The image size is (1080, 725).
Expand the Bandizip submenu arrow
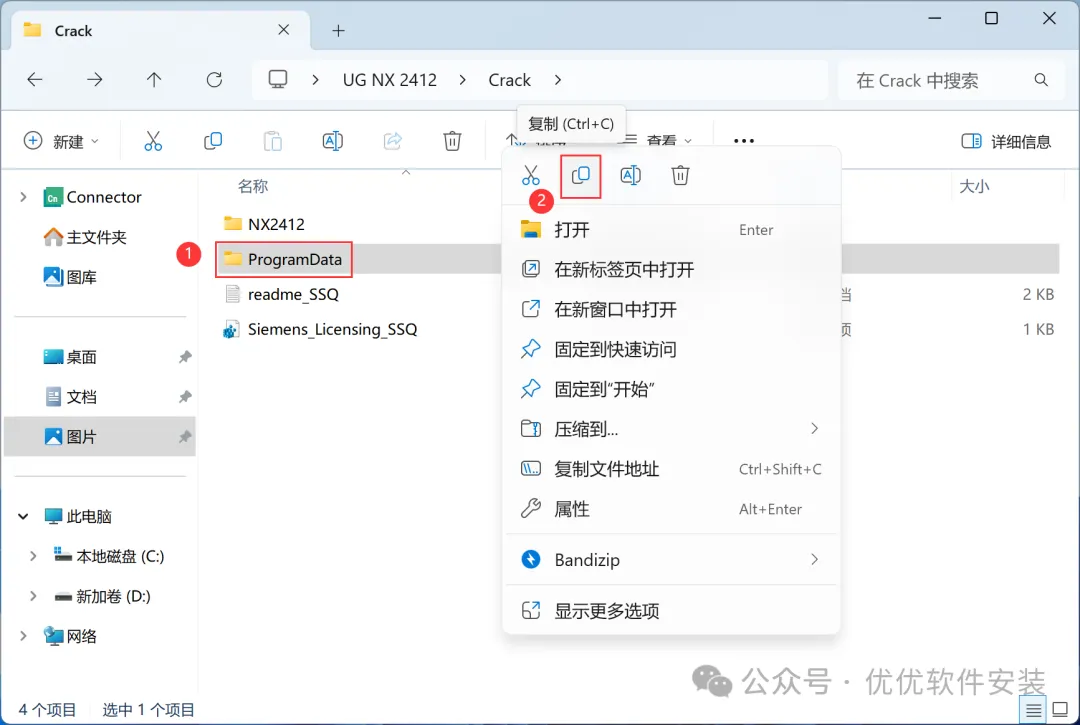pos(814,559)
